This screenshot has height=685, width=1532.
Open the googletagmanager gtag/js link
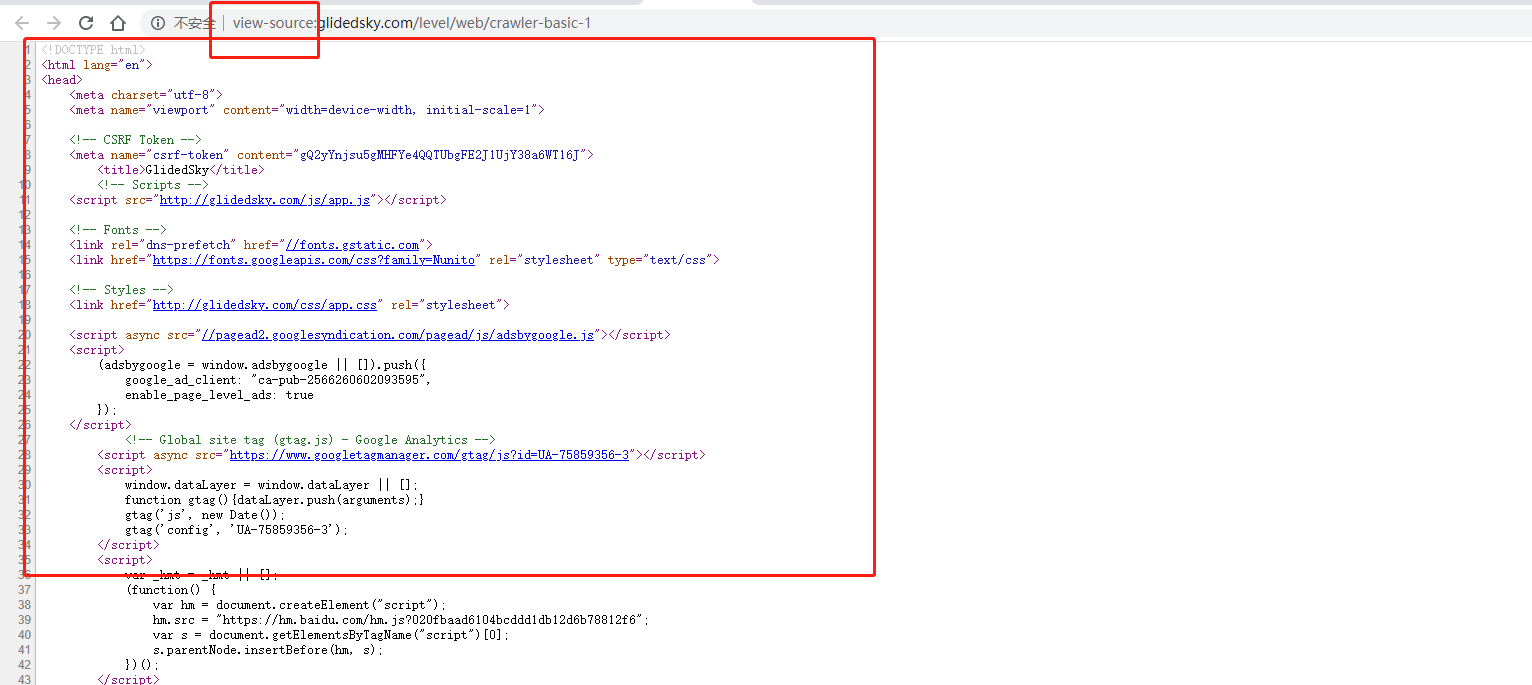[x=429, y=455]
